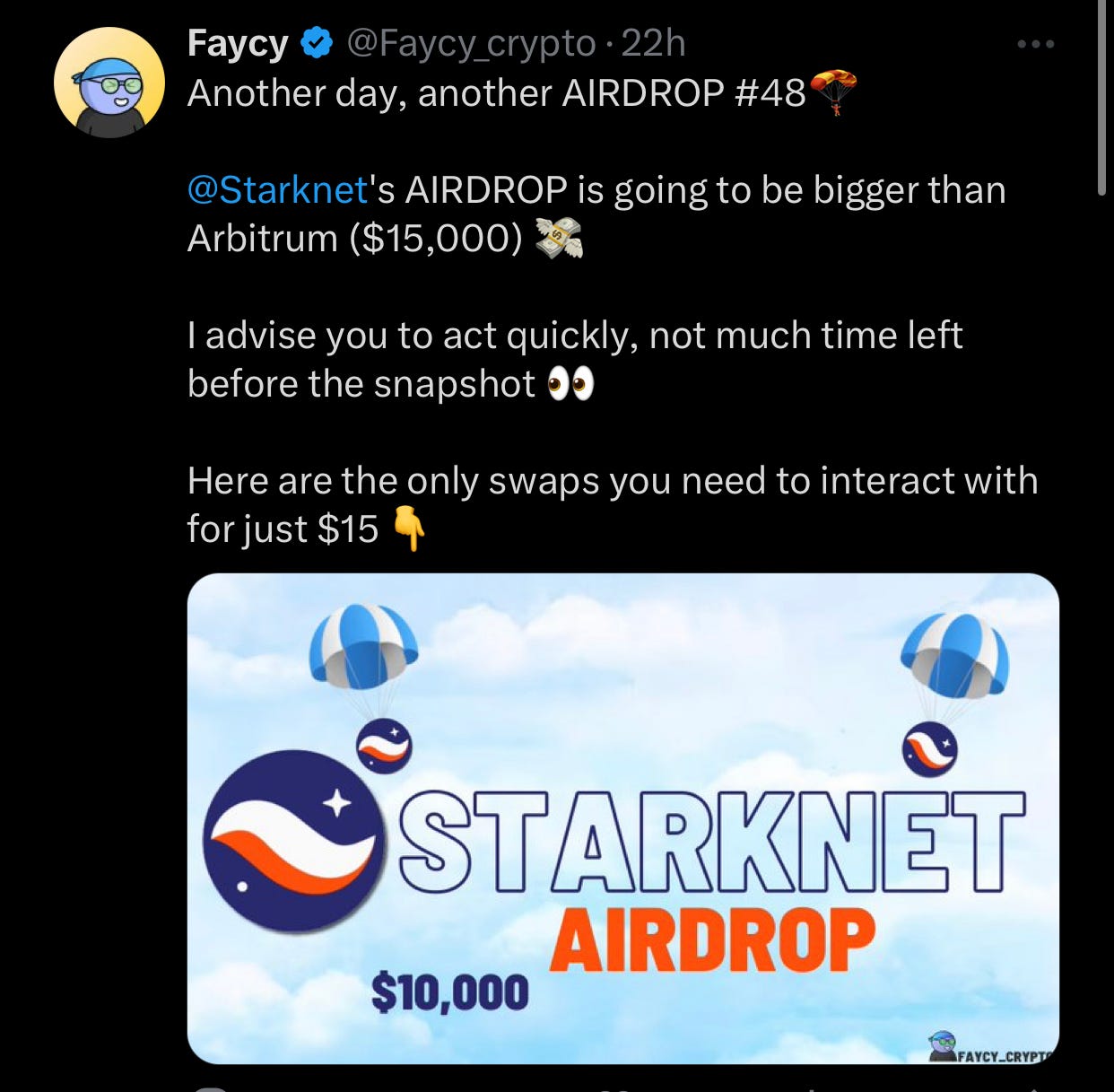
Task: Click the tweet text about acting quickly
Action: point(575,360)
